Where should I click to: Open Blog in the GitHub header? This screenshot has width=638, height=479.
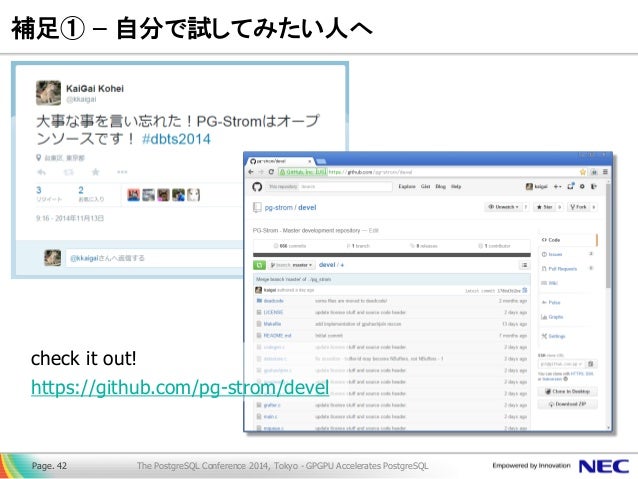[x=441, y=186]
